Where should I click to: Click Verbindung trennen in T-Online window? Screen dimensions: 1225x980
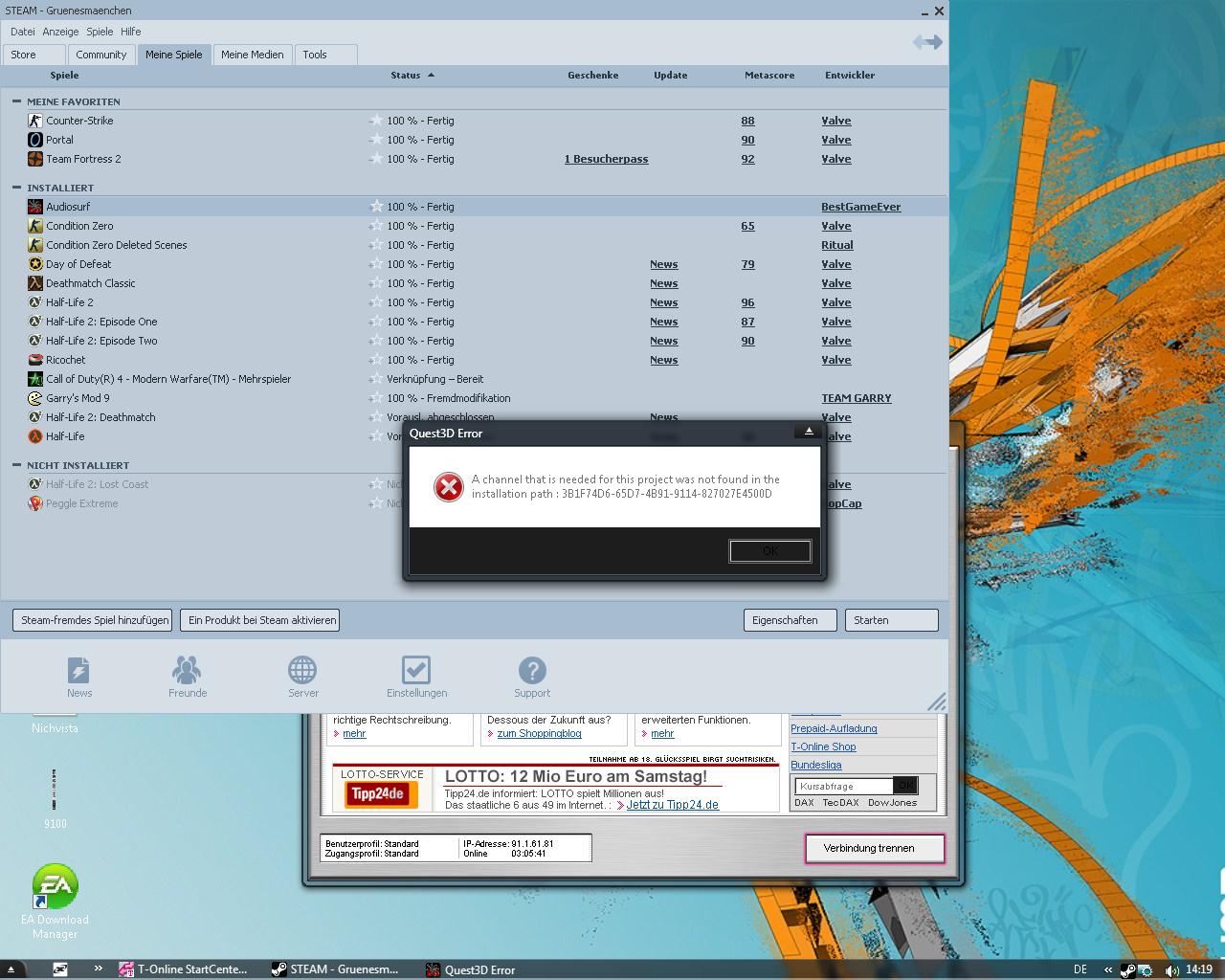pyautogui.click(x=875, y=848)
